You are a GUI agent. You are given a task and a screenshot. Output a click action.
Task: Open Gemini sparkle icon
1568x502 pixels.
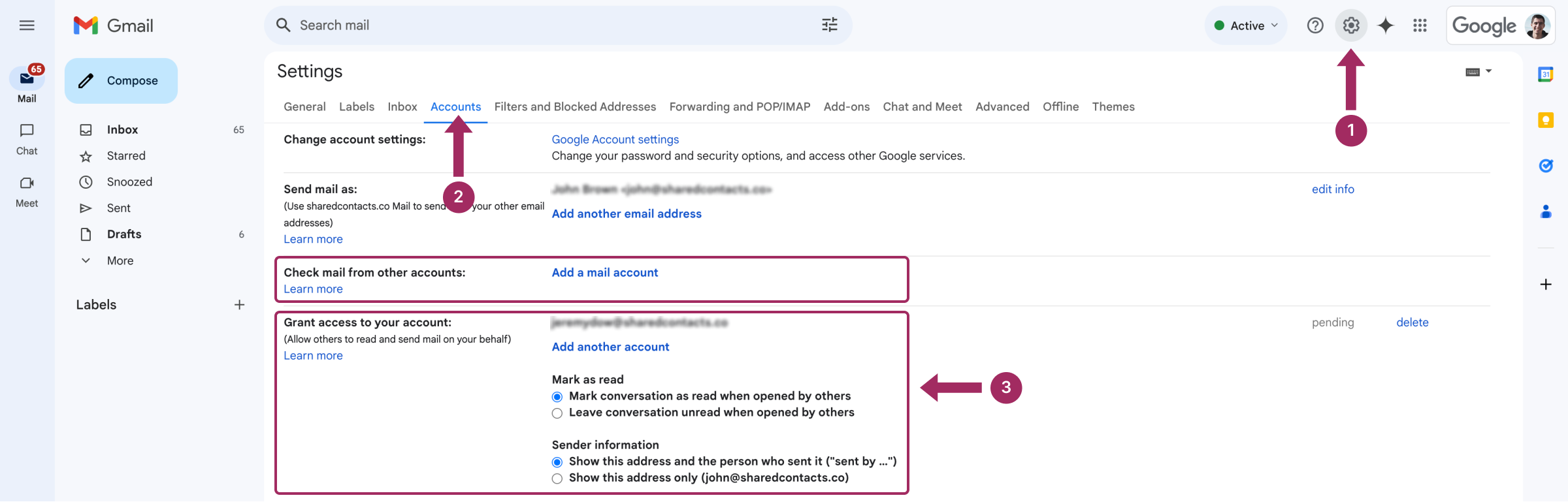1386,25
